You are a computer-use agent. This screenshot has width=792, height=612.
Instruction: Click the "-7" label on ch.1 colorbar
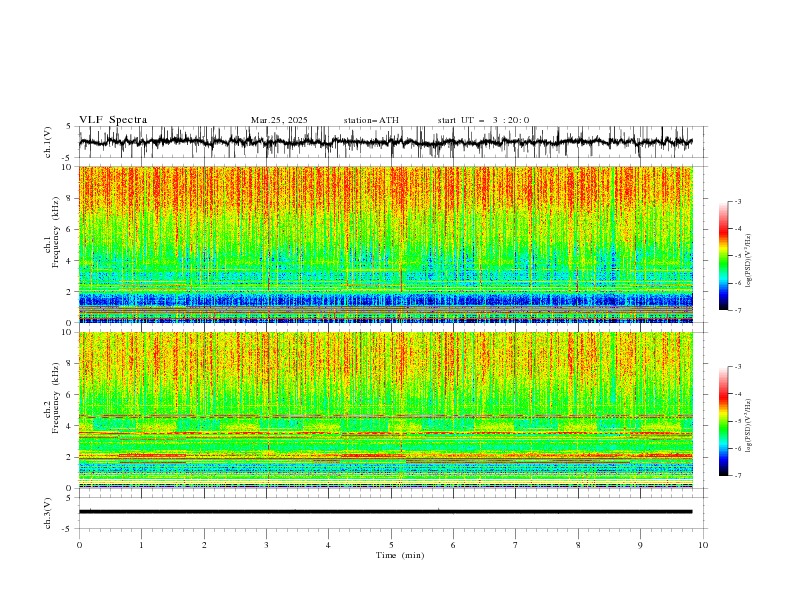[738, 310]
